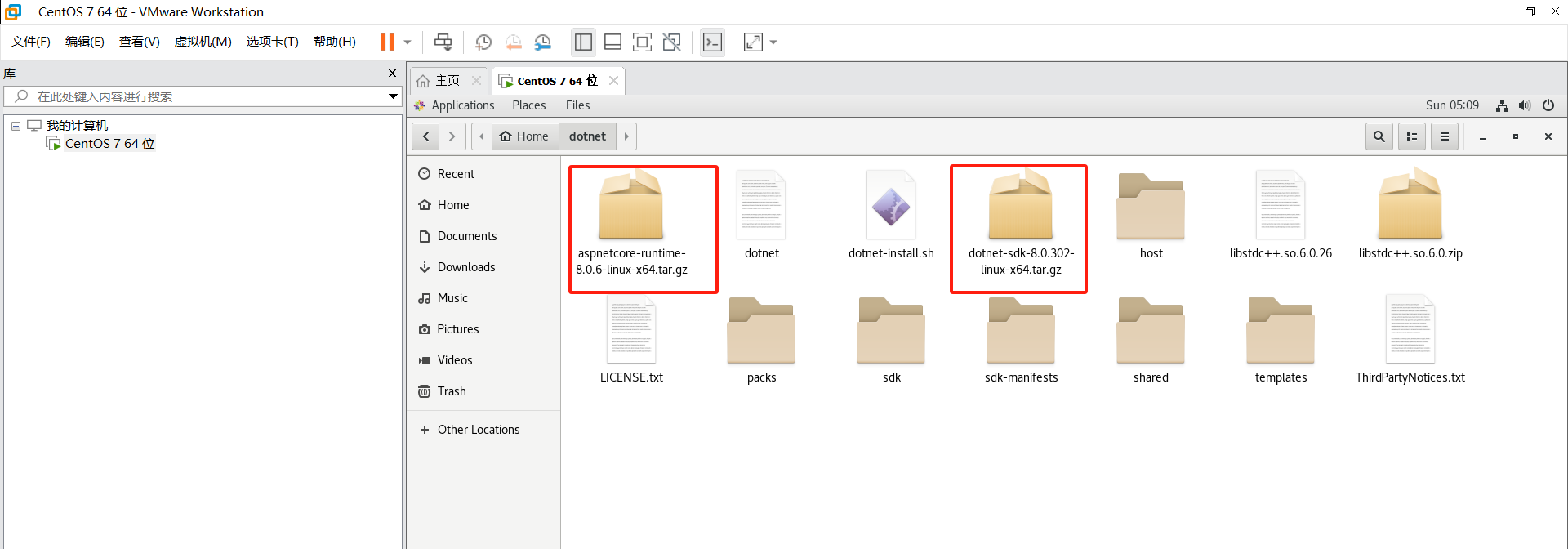
Task: Select the sdk-manifests folder
Action: click(1021, 340)
